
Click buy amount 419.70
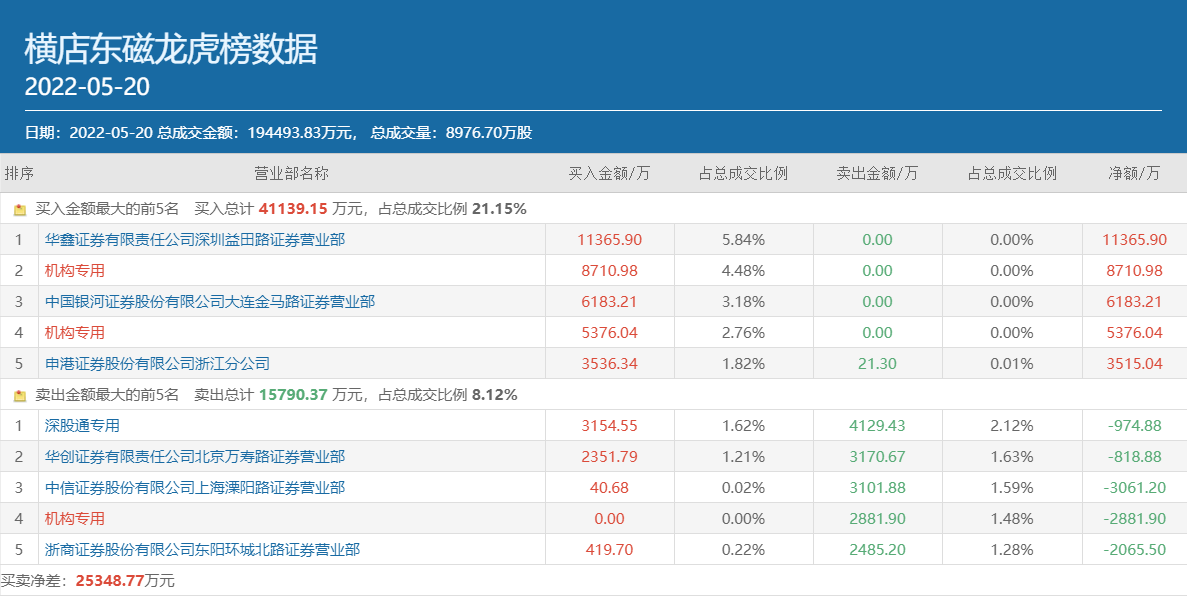[x=609, y=550]
